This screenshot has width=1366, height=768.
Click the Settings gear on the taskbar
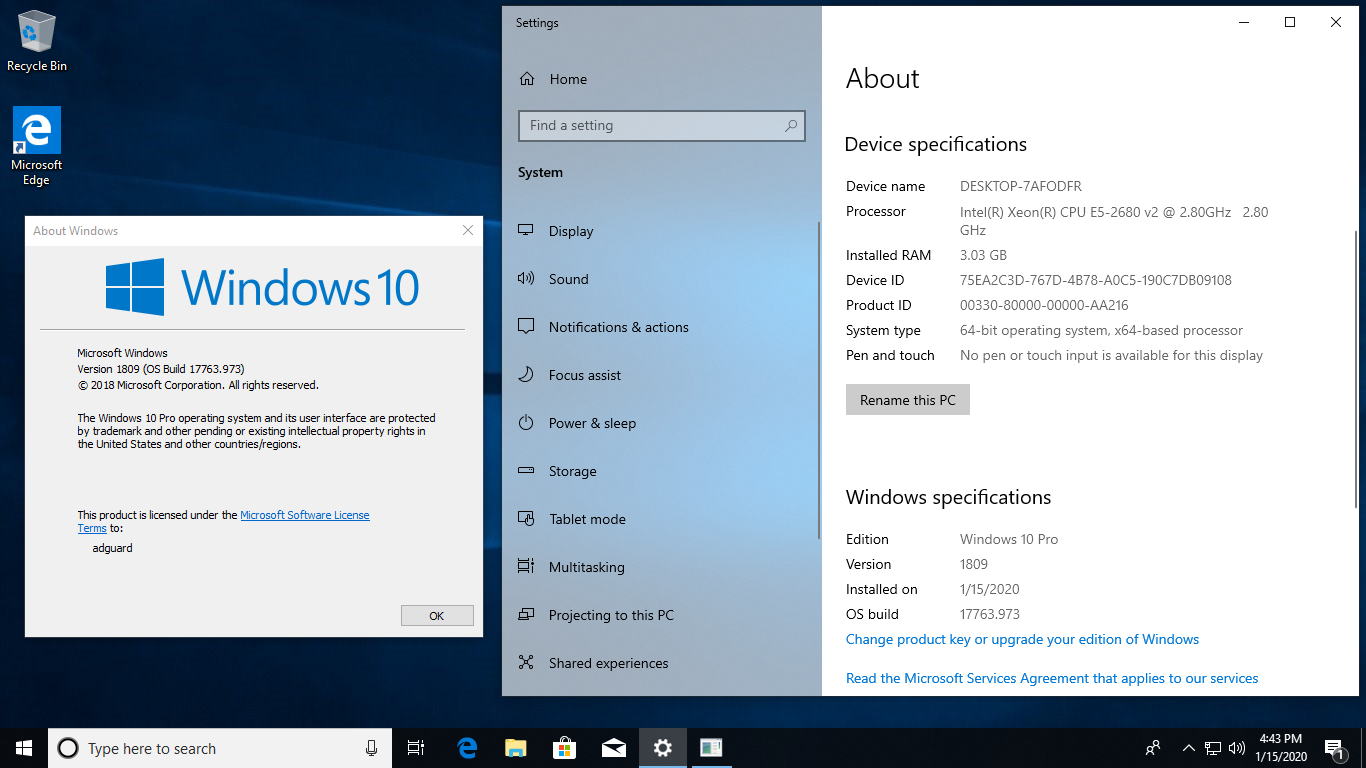point(663,748)
